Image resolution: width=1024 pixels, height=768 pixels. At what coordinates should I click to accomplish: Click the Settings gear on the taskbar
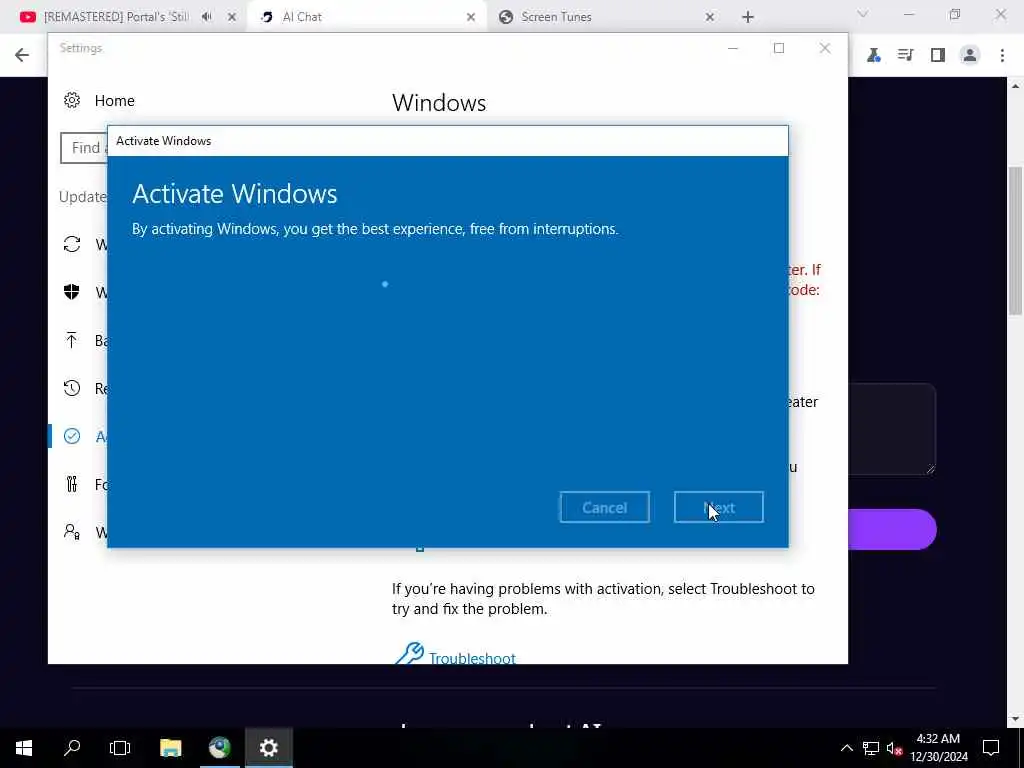tap(269, 748)
